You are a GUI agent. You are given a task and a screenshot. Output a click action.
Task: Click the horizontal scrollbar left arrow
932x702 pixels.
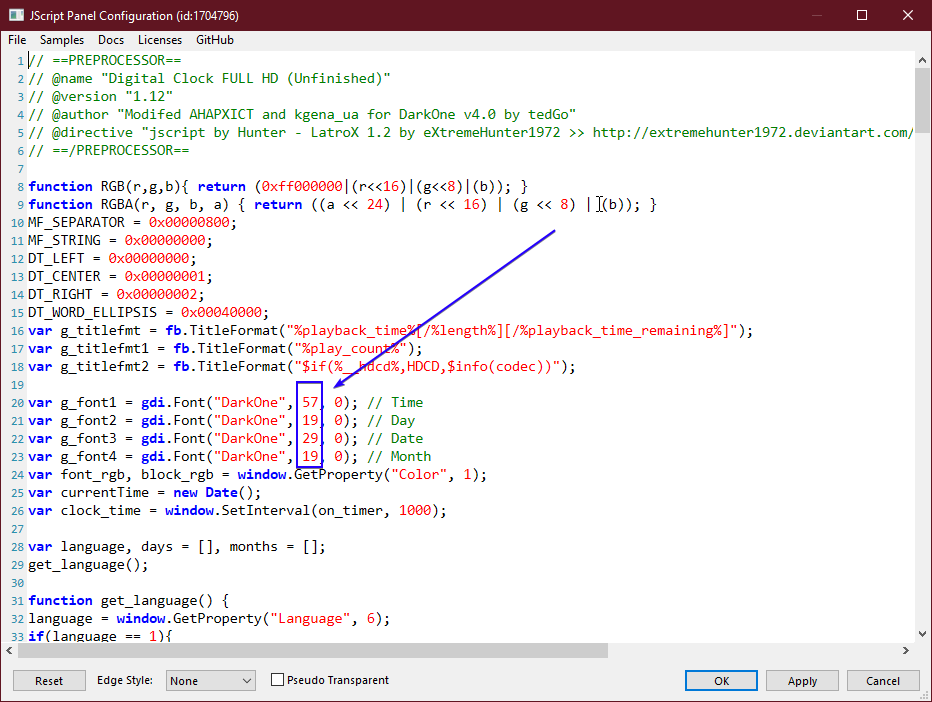[10, 650]
